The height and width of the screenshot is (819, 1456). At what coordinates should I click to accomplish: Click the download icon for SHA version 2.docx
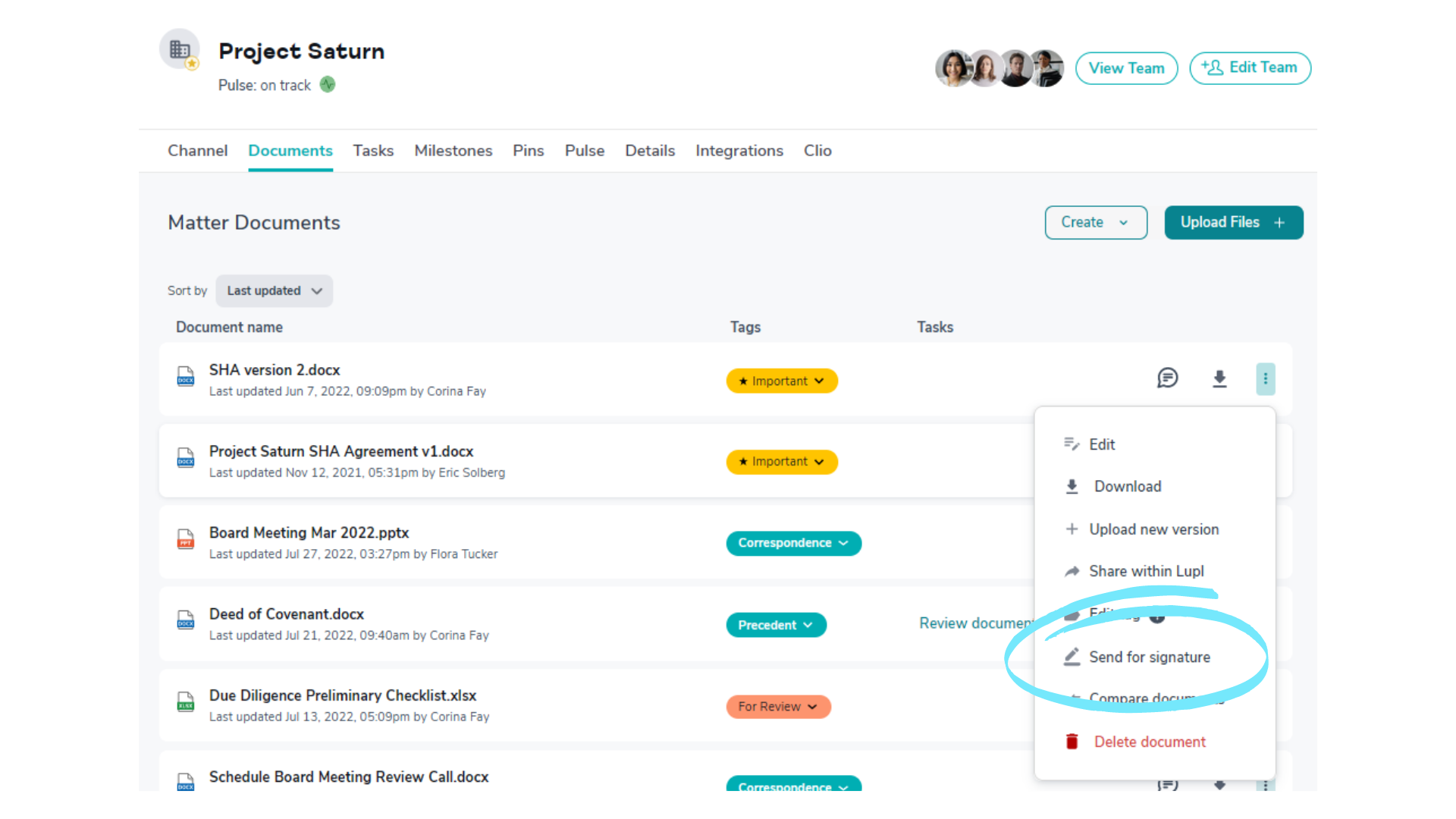click(1219, 378)
